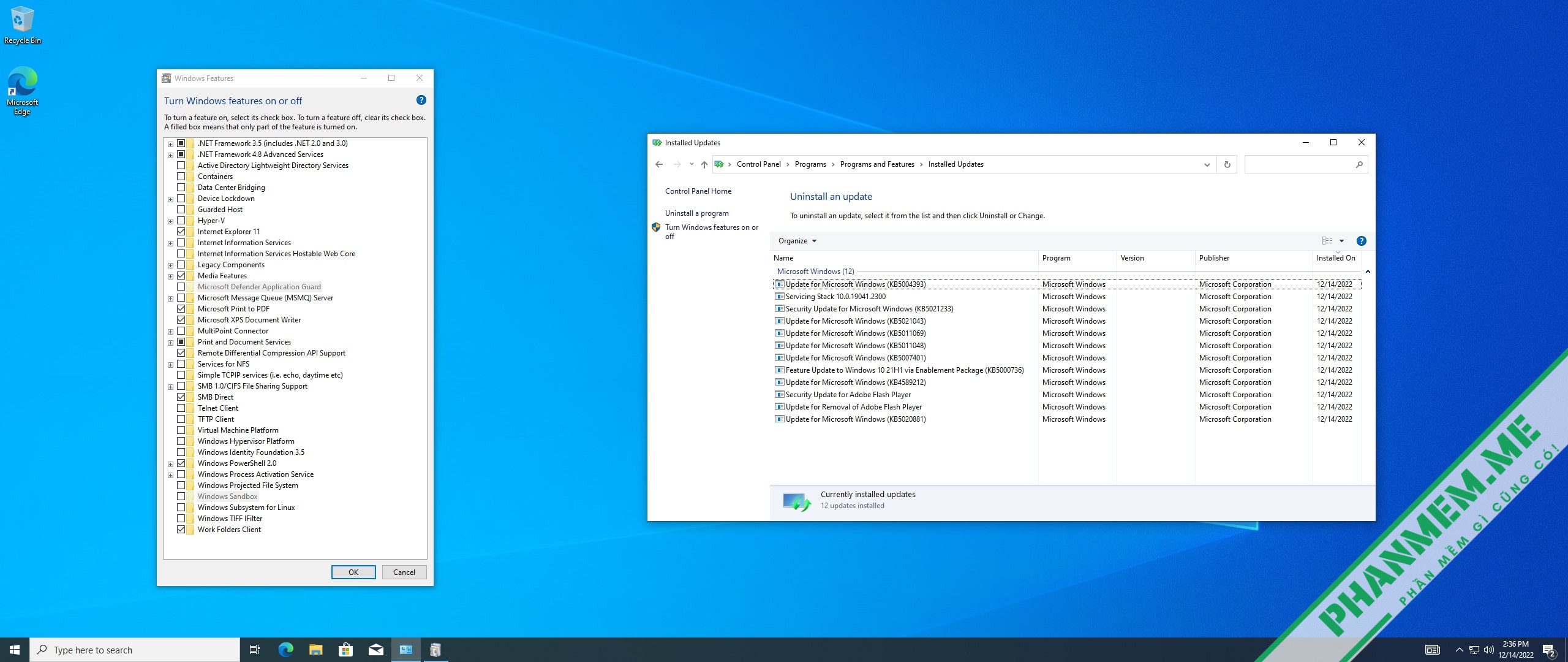Open Microsoft Edge desktop shortcut
The image size is (1568, 662).
(x=22, y=91)
